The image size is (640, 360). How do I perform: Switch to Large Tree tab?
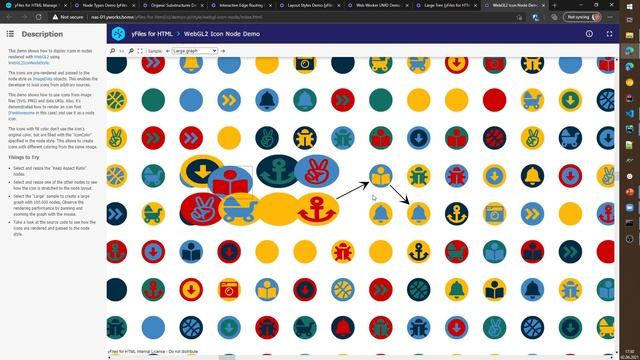point(446,6)
